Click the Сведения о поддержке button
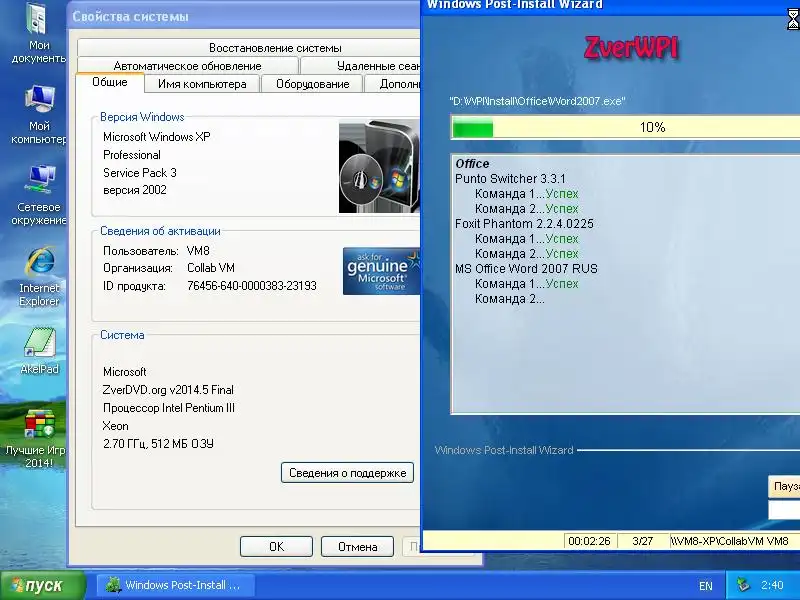 (347, 473)
